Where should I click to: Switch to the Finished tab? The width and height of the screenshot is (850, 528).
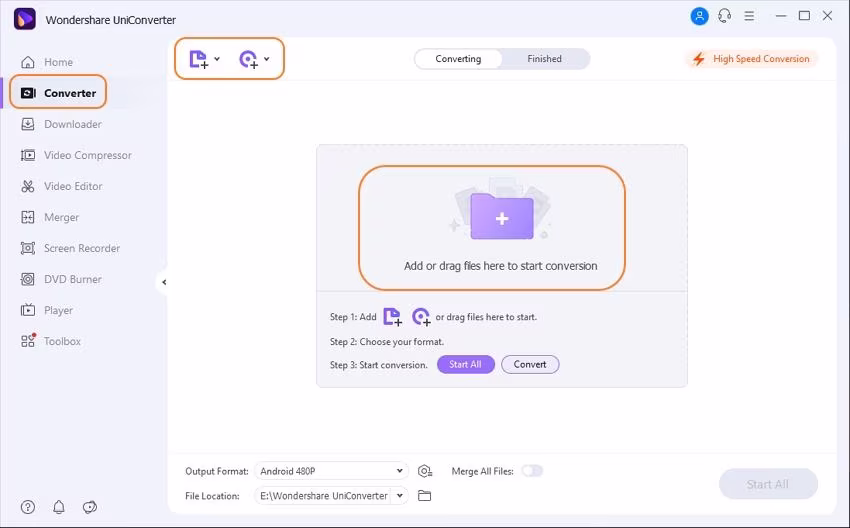coord(544,59)
